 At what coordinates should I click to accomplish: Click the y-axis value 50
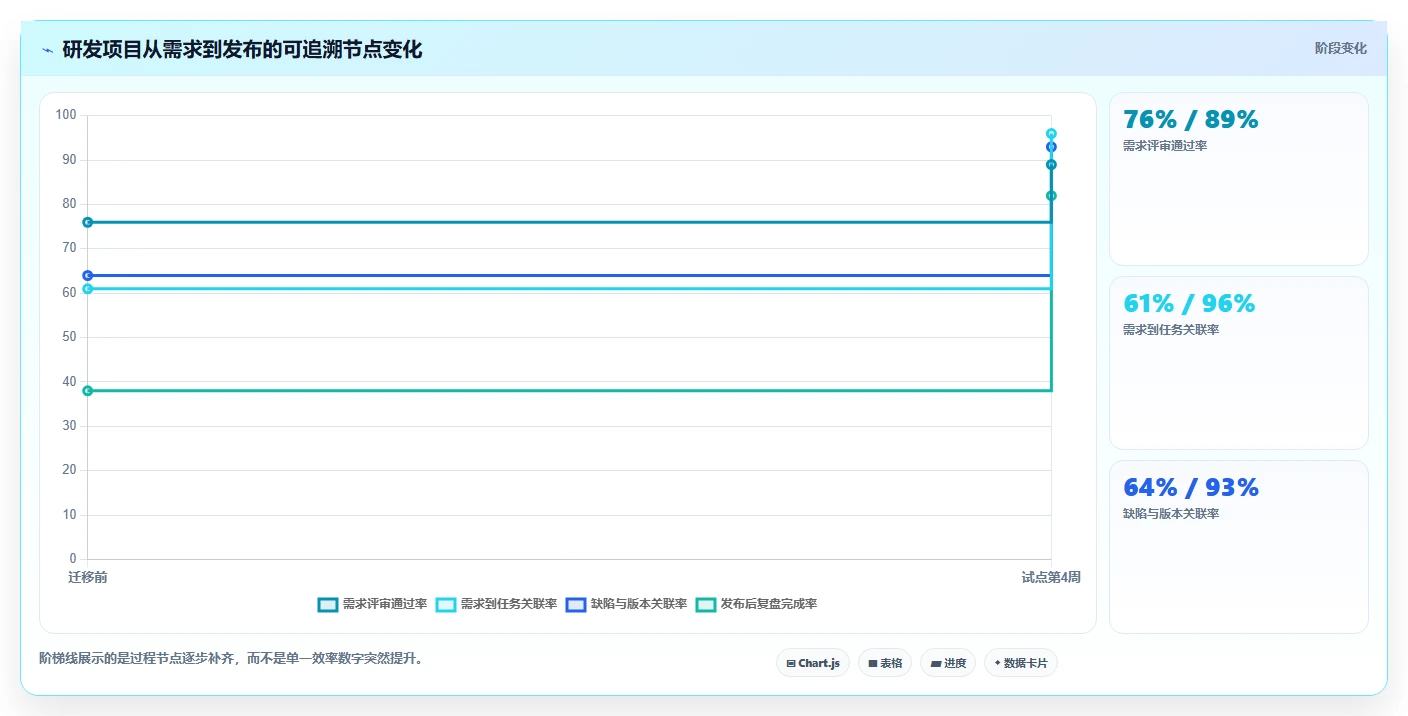tap(69, 337)
